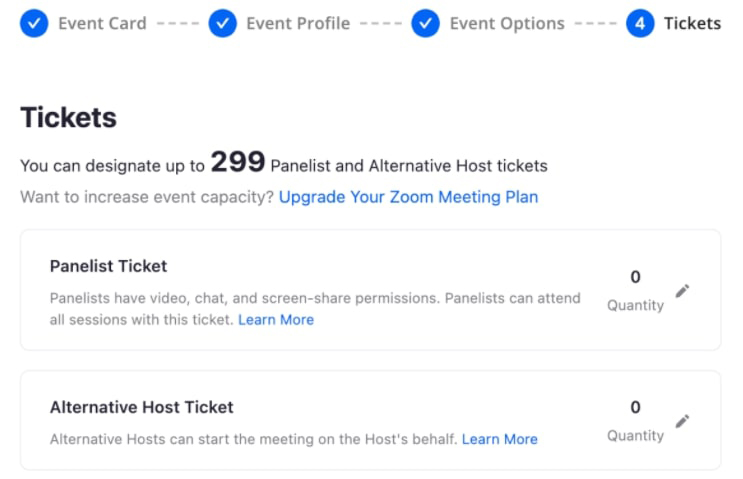The height and width of the screenshot is (479, 743).
Task: Open Learn More link for Panelist Ticket
Action: point(276,320)
